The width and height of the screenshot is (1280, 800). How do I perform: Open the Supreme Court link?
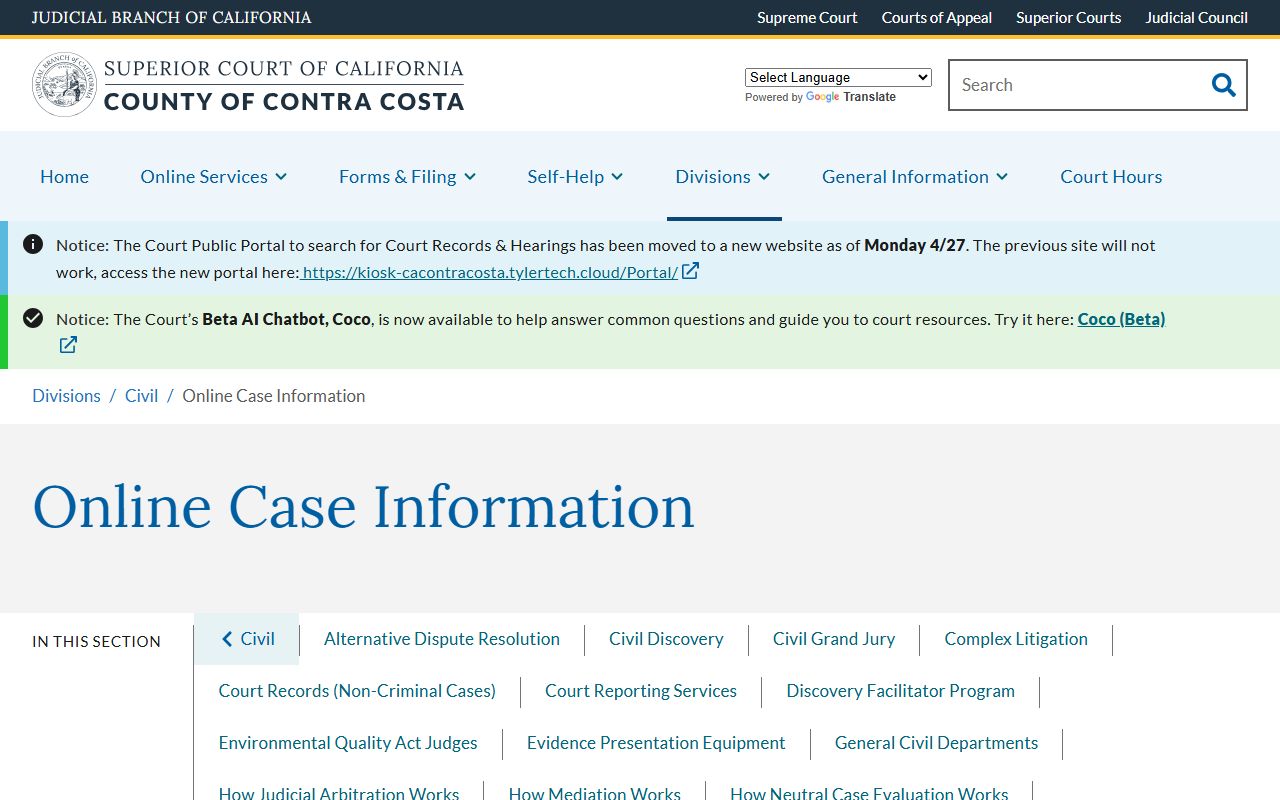(x=807, y=17)
